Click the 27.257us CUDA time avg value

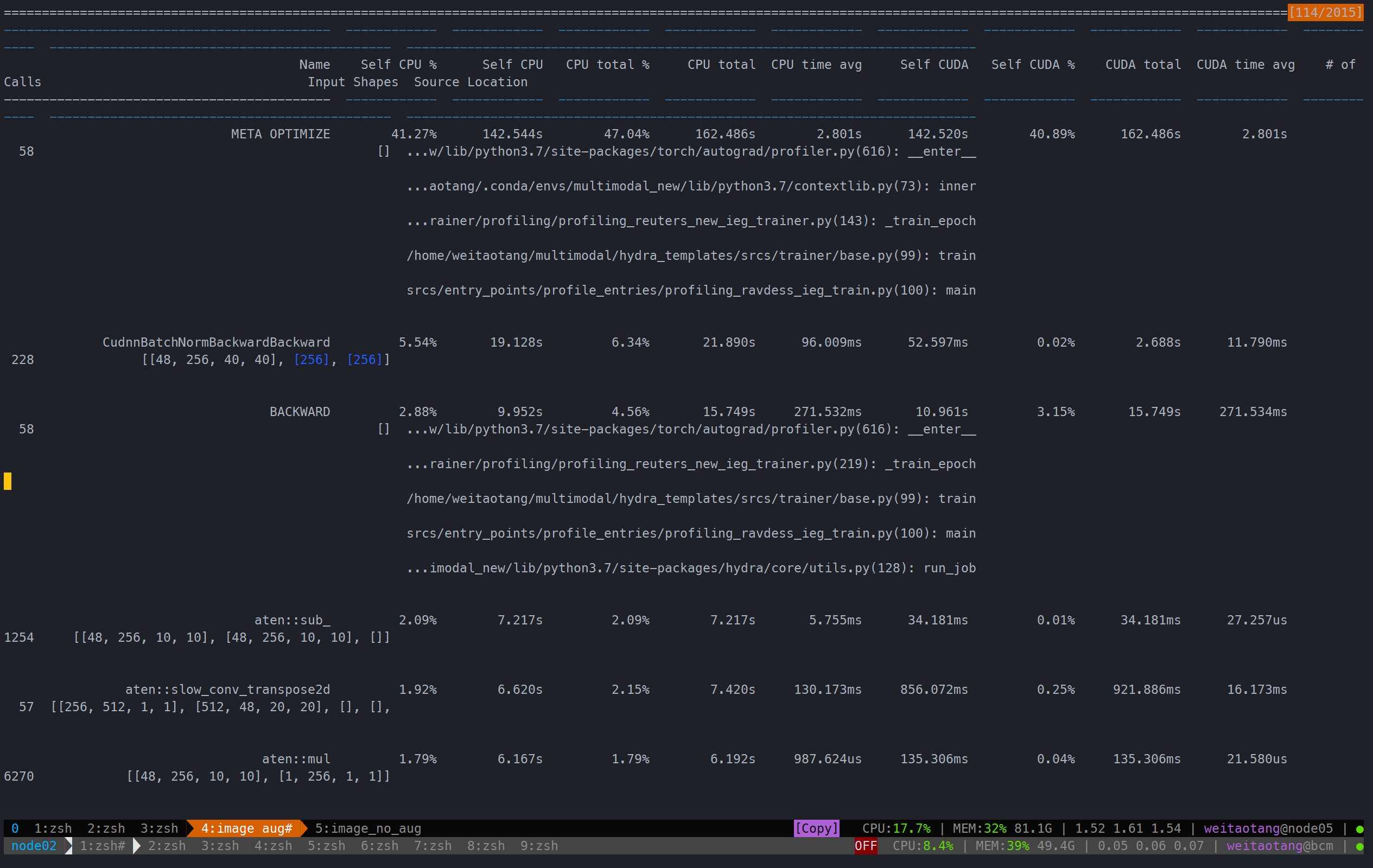click(1257, 620)
